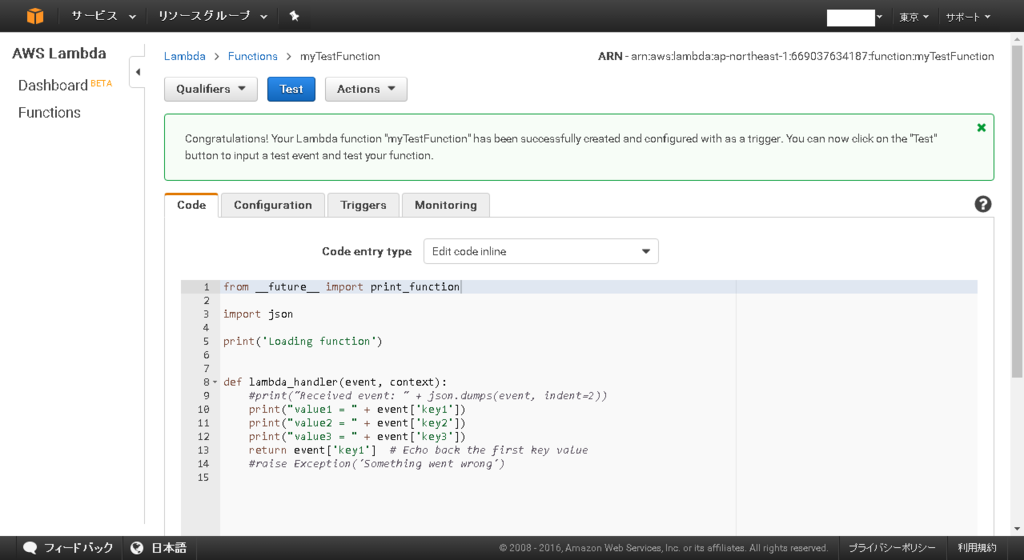This screenshot has height=560, width=1024.
Task: Open the サポート support menu
Action: pos(968,17)
